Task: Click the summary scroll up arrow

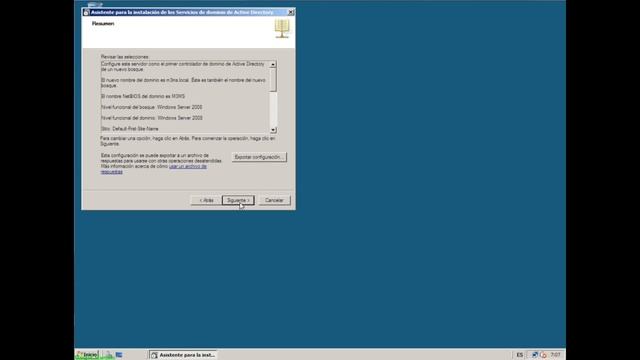Action: [273, 64]
